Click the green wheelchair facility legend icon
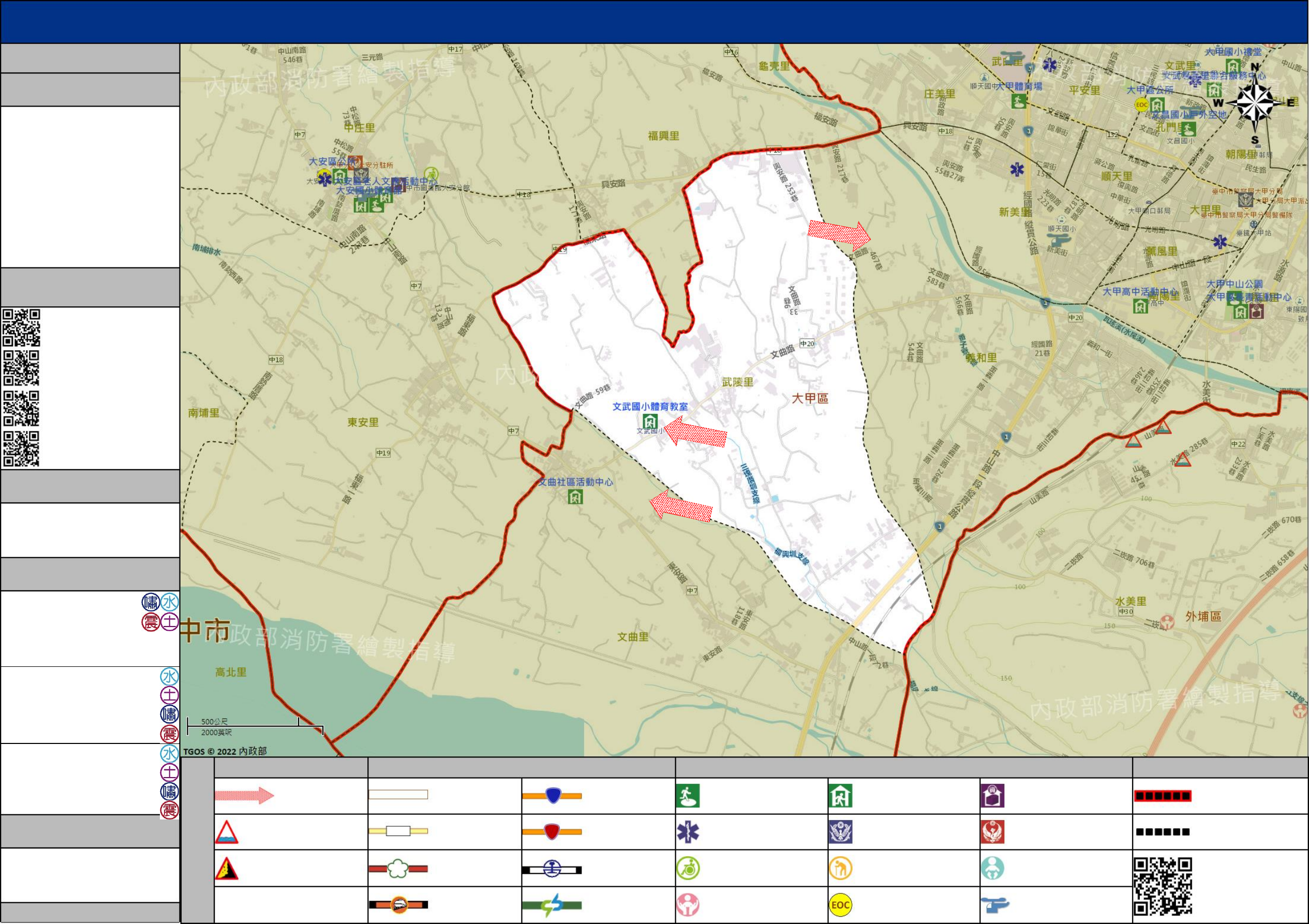The width and height of the screenshot is (1309, 924). point(688,869)
